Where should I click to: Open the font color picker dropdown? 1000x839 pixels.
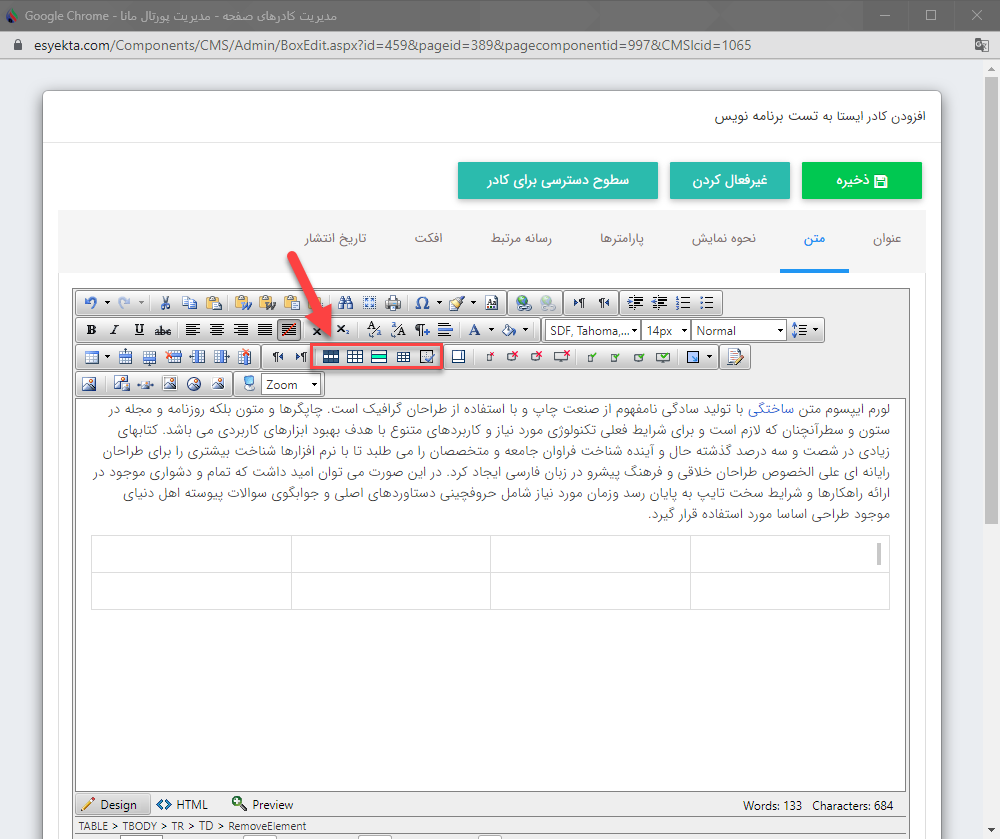489,329
